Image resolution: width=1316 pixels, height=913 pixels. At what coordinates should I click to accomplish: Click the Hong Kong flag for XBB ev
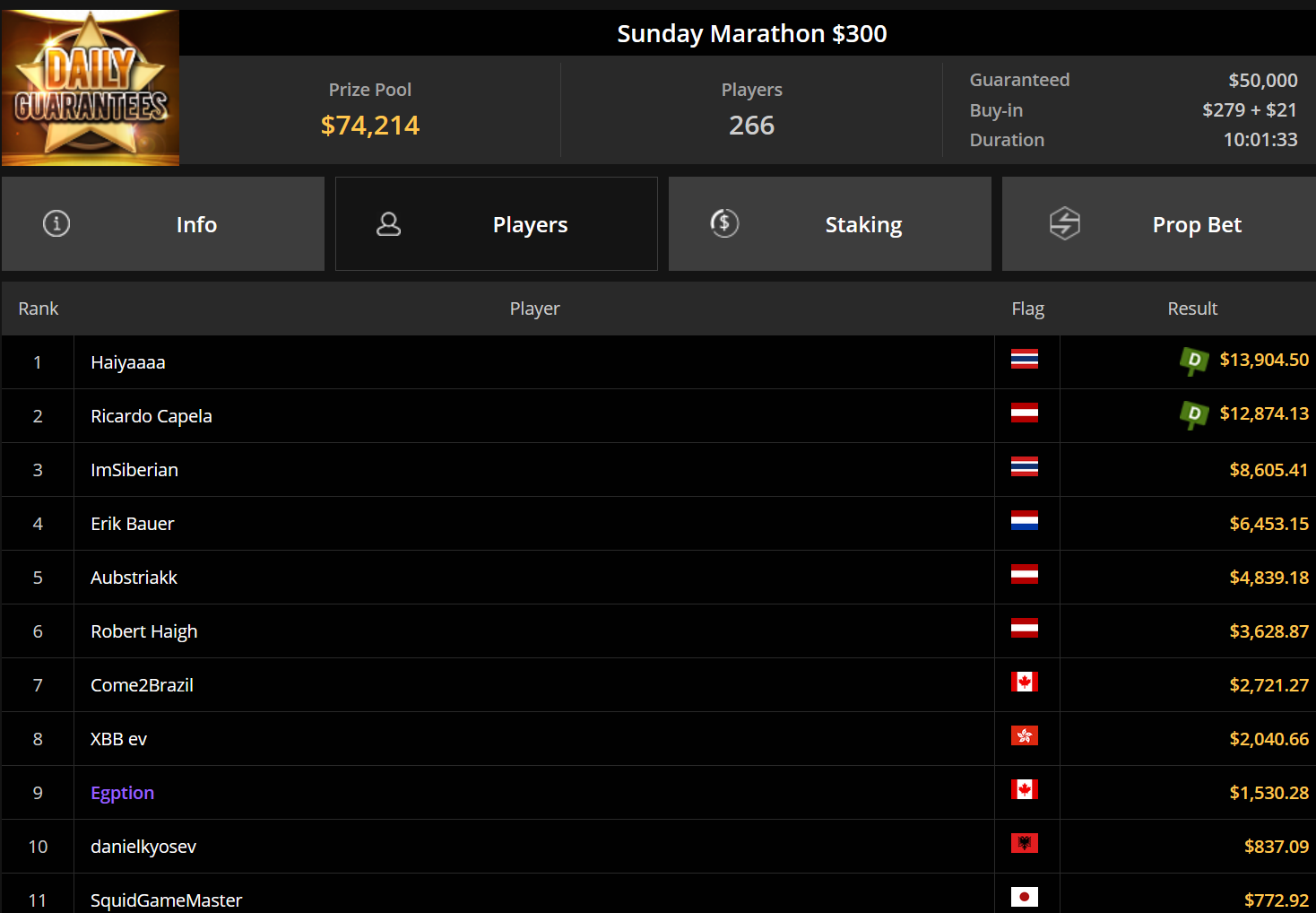pyautogui.click(x=1025, y=735)
